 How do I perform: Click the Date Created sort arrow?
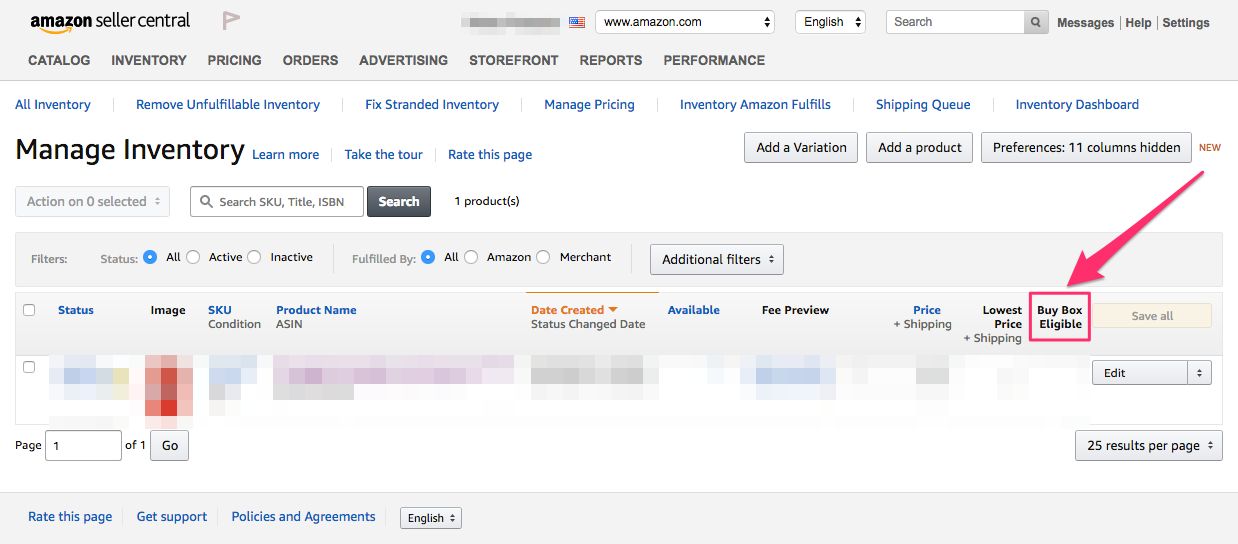(613, 310)
